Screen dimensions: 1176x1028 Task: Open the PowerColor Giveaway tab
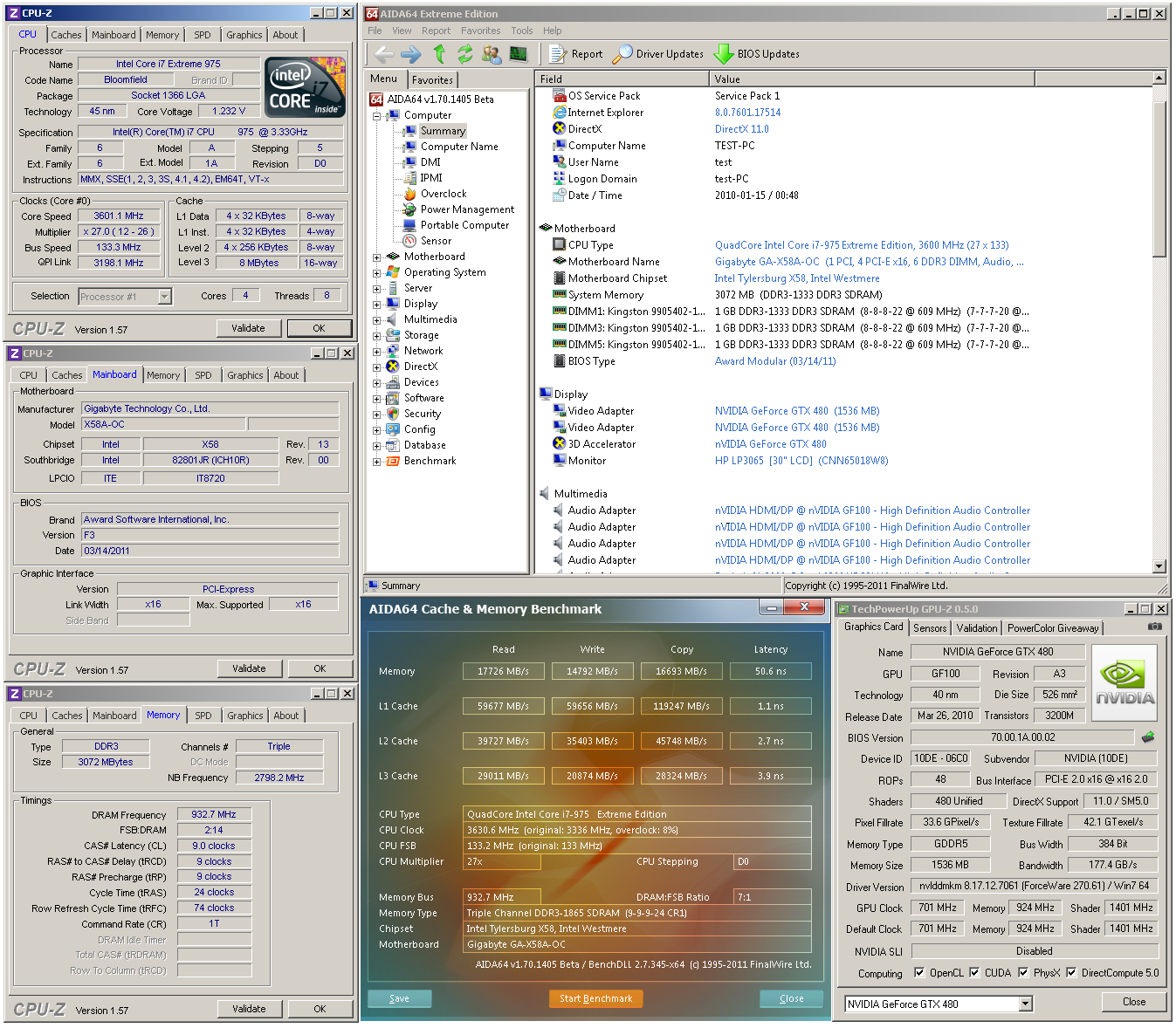(x=1053, y=628)
